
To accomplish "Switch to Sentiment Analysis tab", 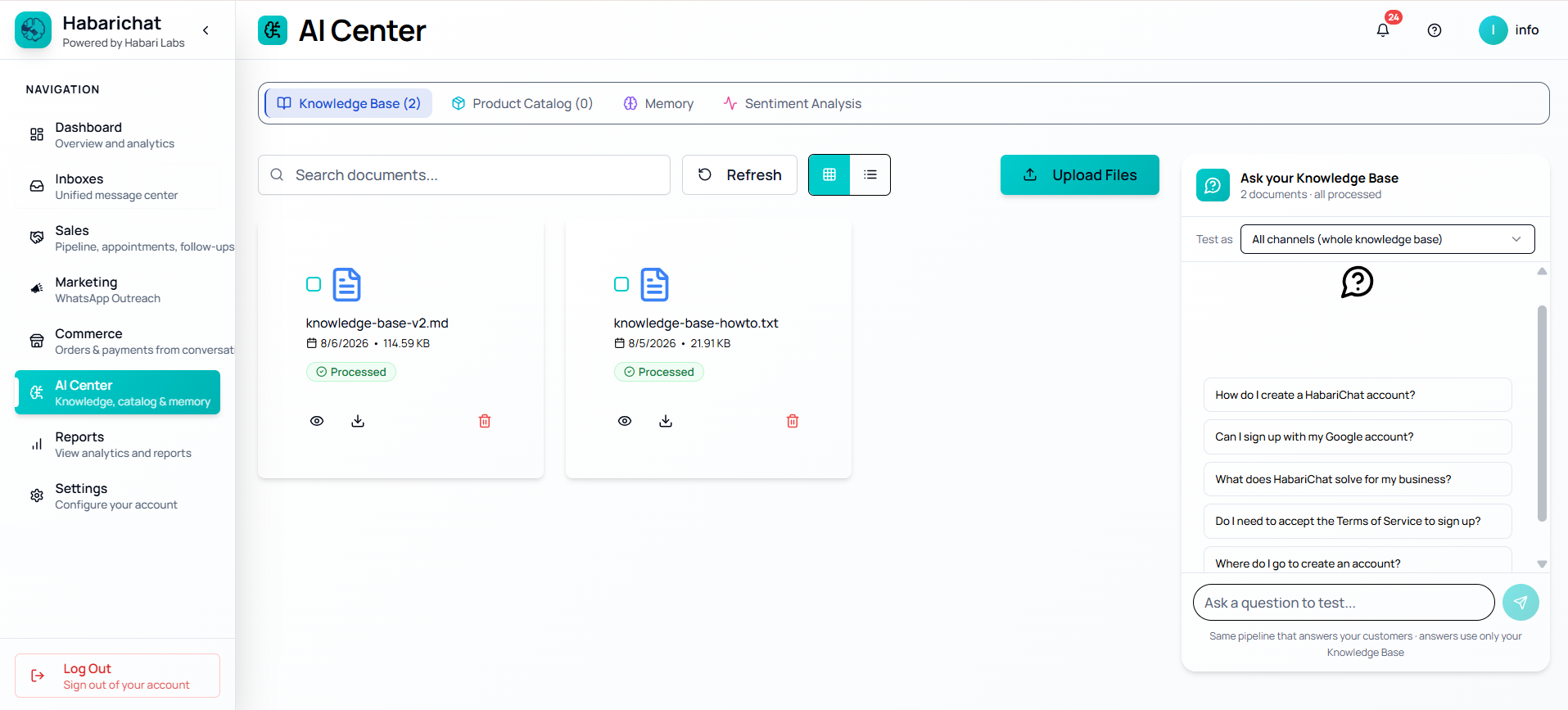I will pyautogui.click(x=792, y=103).
